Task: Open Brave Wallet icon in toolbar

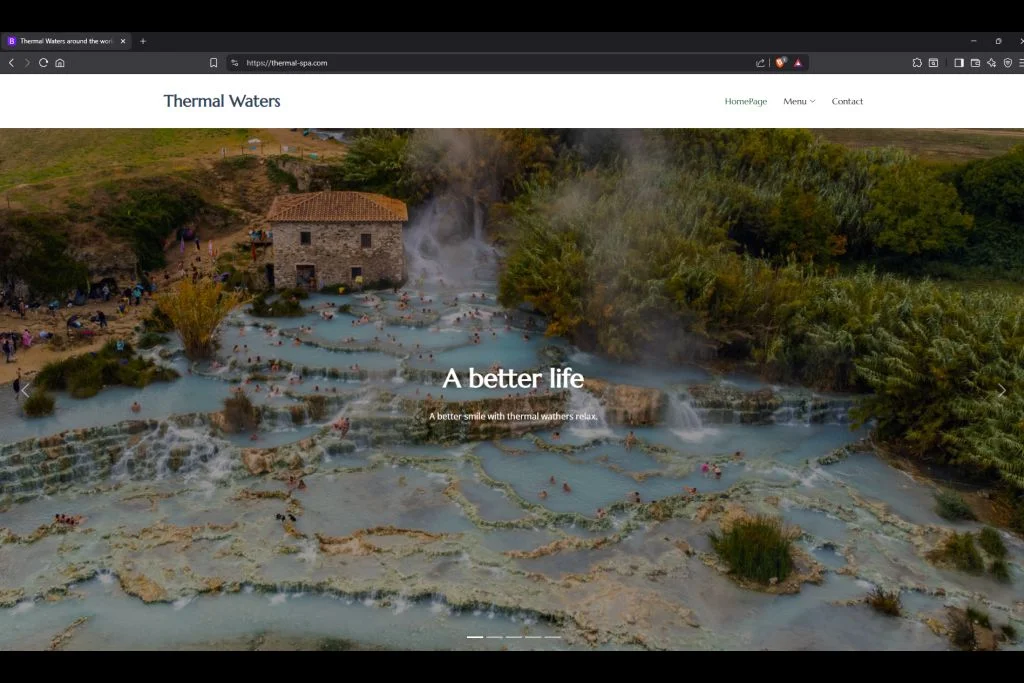Action: (975, 63)
